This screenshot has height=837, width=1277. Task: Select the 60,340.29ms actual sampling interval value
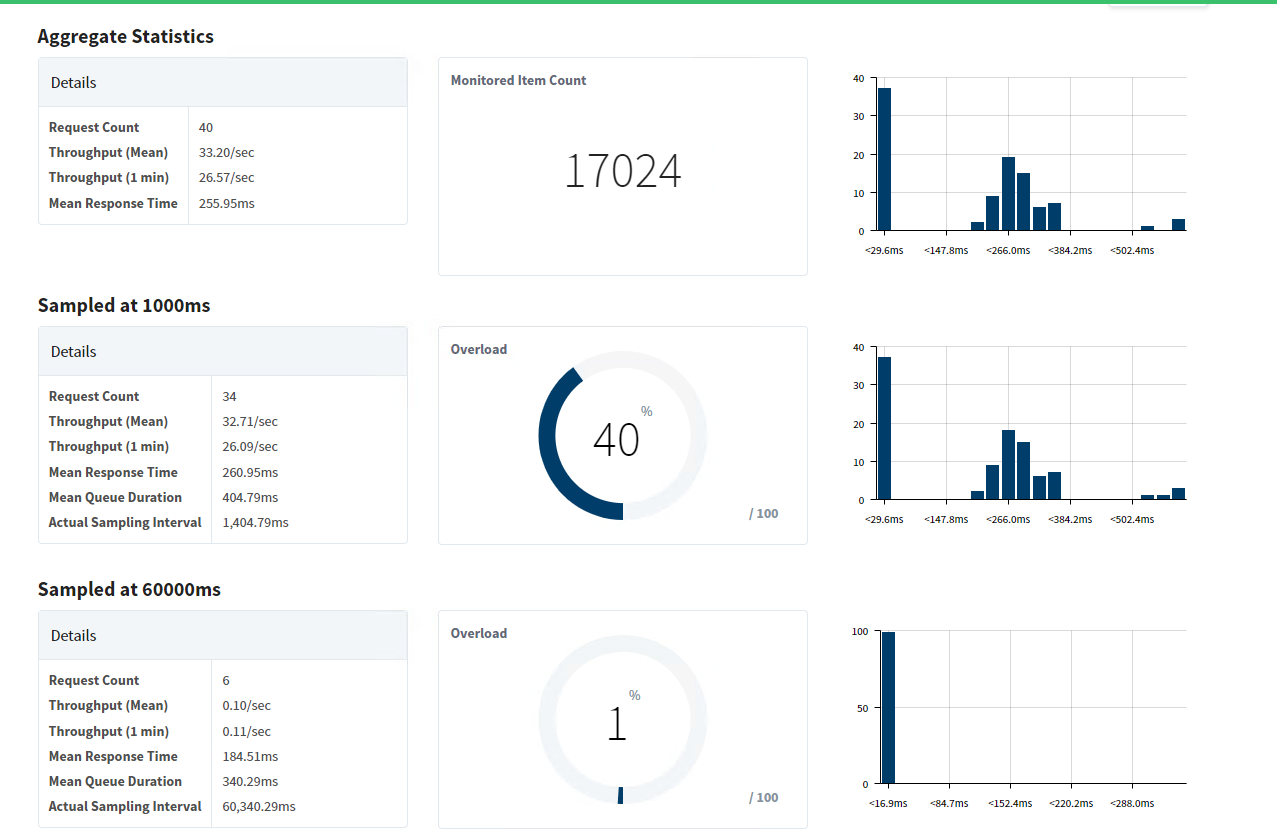(x=259, y=806)
